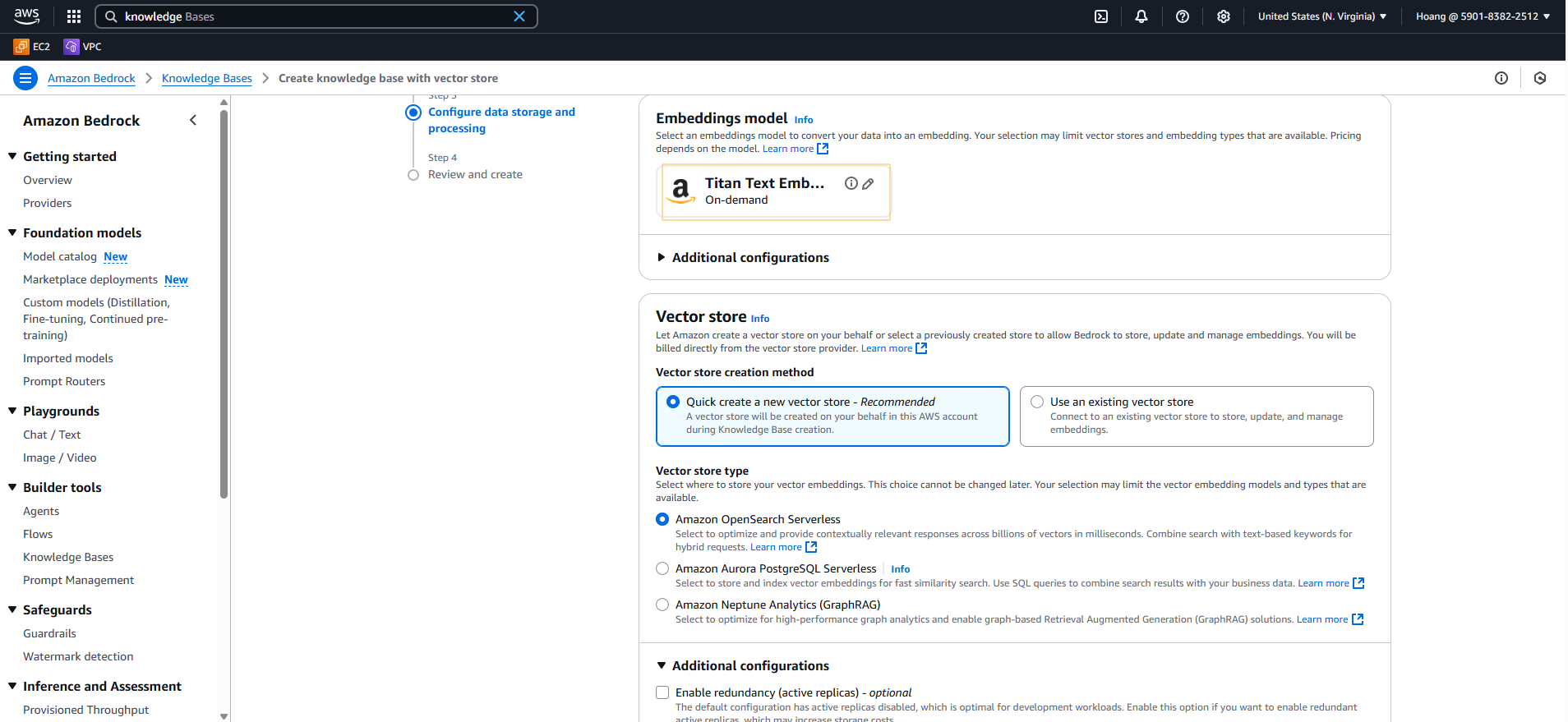Click the Amazon Bedrock breadcrumb link

[91, 78]
